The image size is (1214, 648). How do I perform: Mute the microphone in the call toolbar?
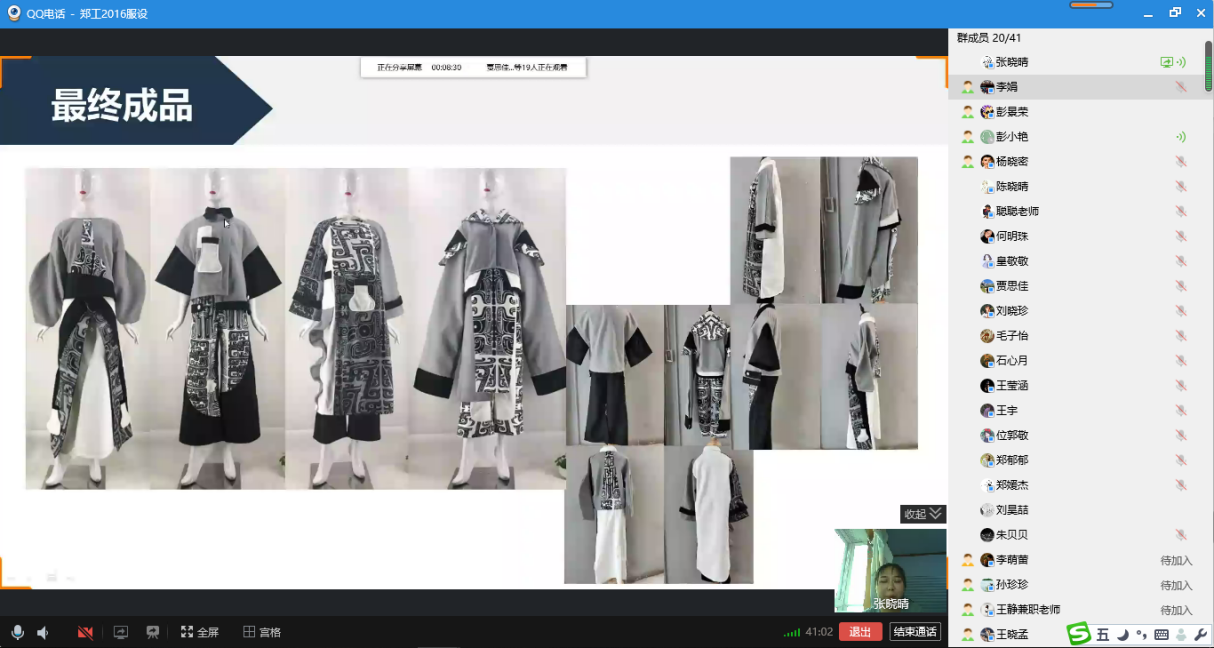(17, 632)
